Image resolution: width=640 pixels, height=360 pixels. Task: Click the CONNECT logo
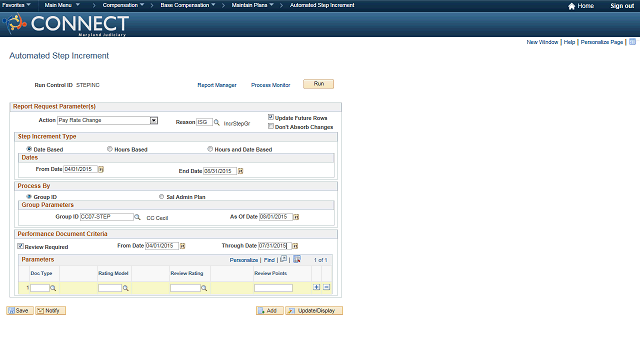(x=66, y=24)
